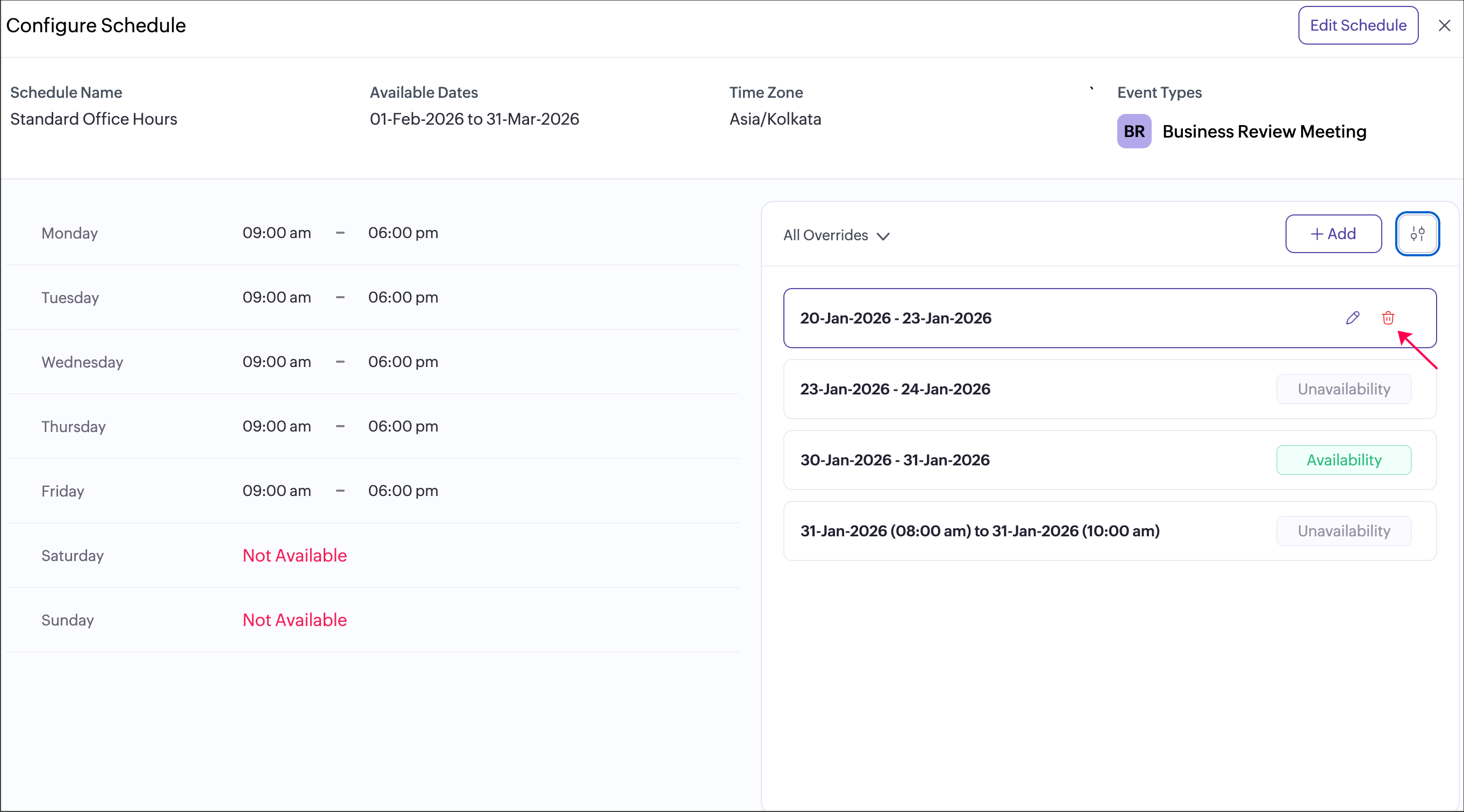The height and width of the screenshot is (812, 1464).
Task: Open Business Review Meeting event type
Action: tap(1264, 132)
